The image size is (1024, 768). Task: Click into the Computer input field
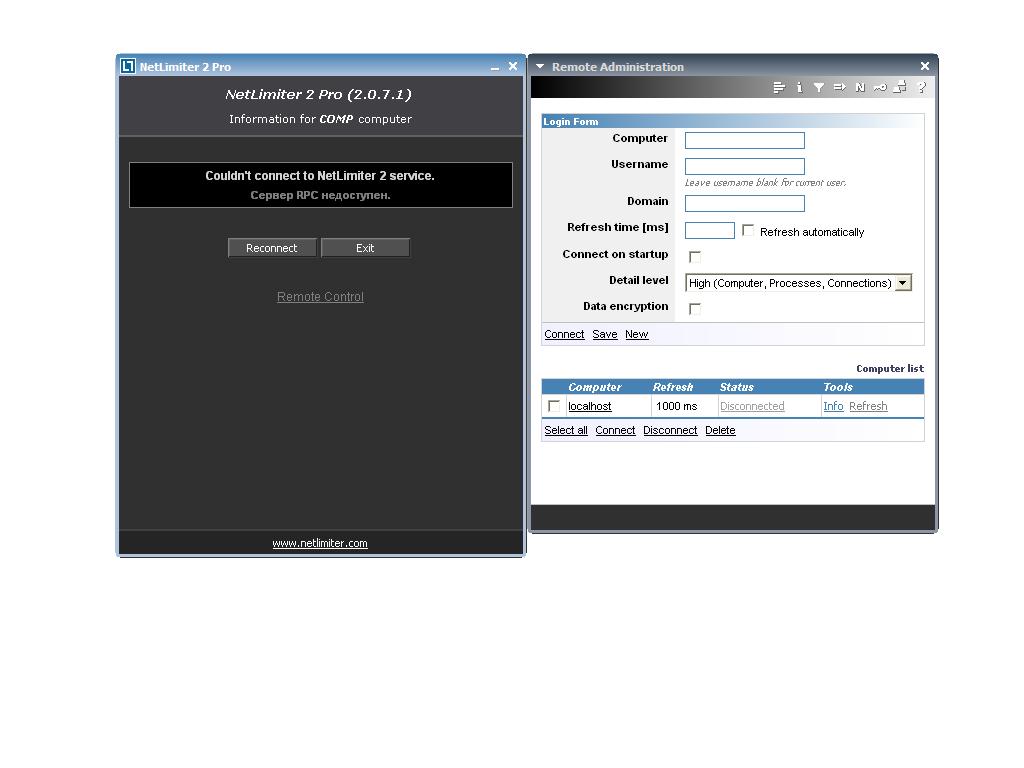click(x=744, y=141)
